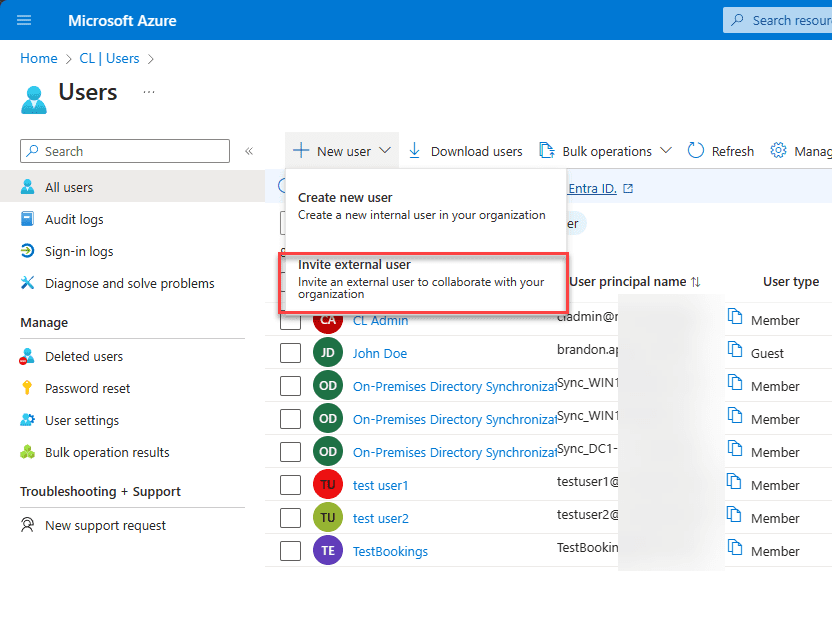Click the User type column header

click(x=791, y=282)
